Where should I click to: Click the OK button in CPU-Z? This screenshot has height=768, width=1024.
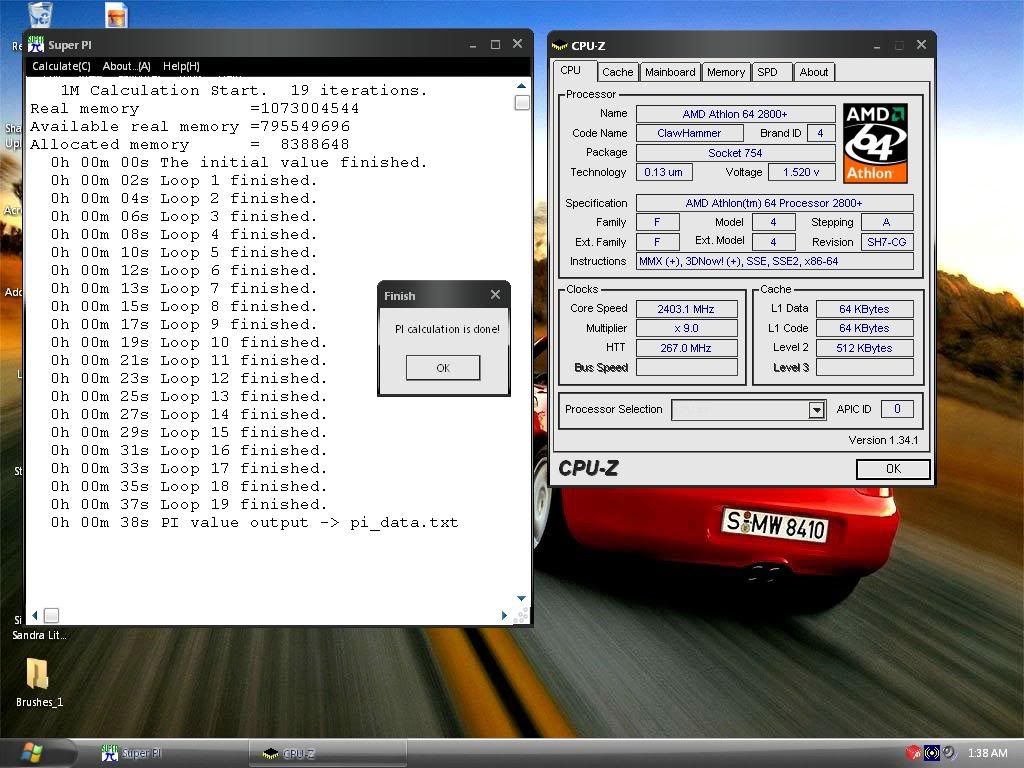pyautogui.click(x=893, y=468)
